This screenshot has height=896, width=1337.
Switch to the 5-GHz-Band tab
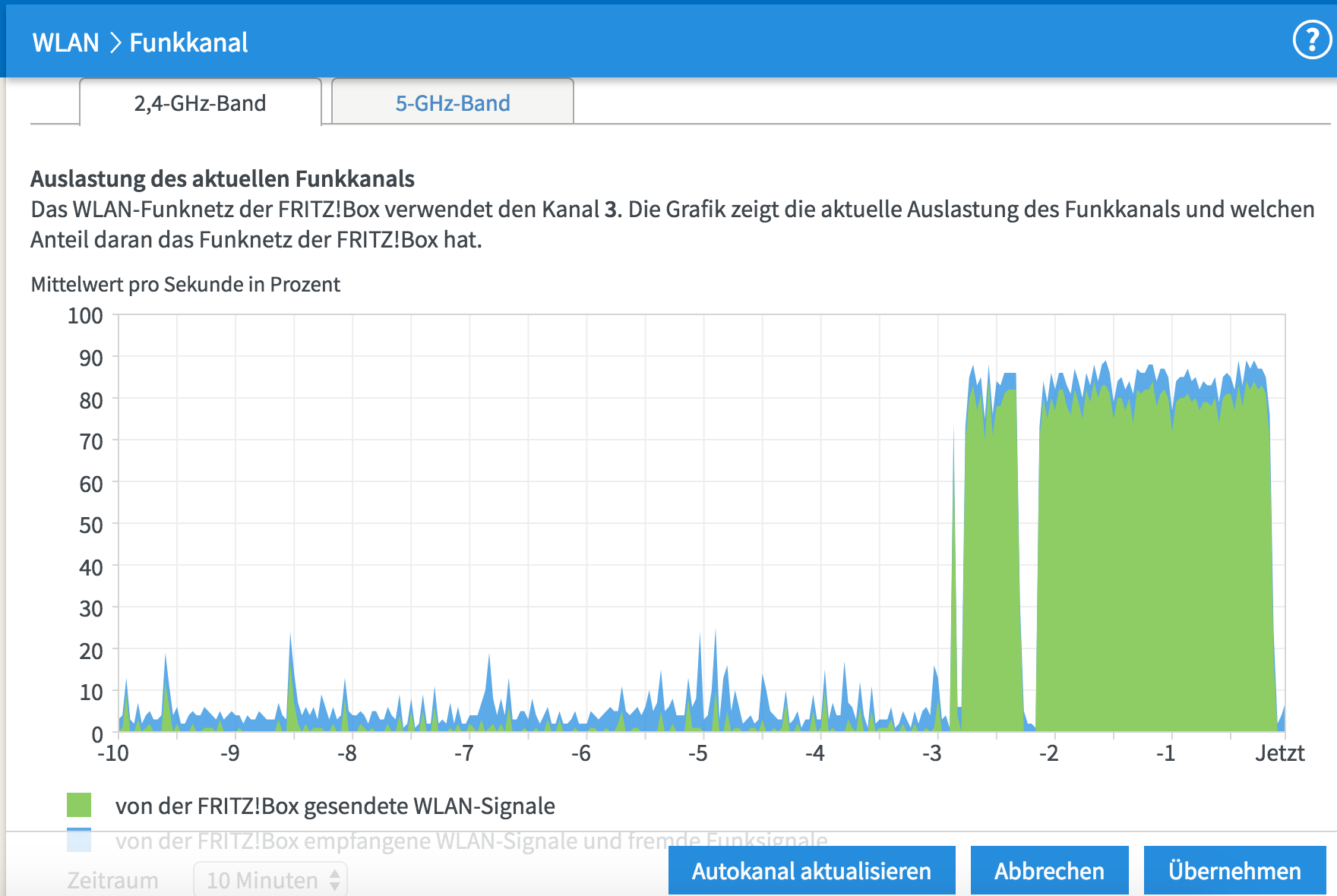[x=453, y=103]
